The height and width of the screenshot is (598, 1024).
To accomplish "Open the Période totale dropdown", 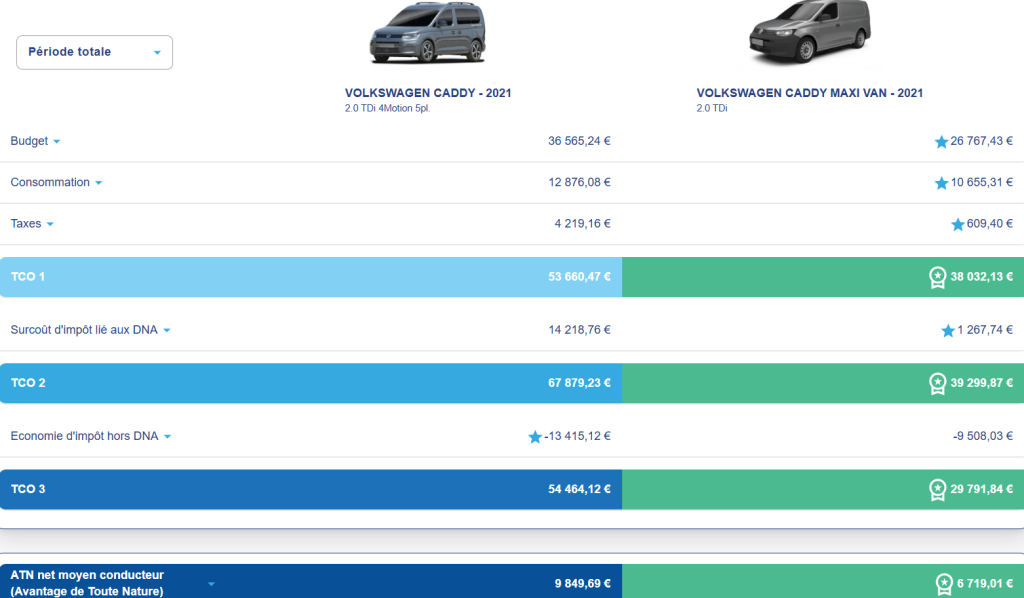I will click(x=94, y=52).
